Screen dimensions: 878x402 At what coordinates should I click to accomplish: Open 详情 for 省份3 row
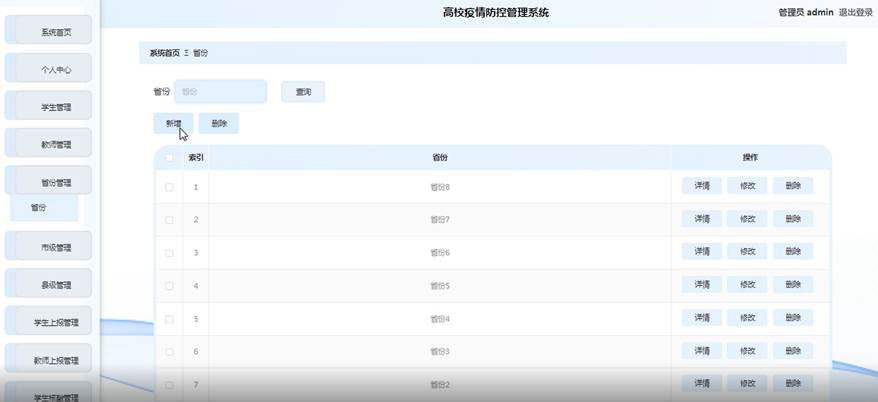click(x=702, y=350)
